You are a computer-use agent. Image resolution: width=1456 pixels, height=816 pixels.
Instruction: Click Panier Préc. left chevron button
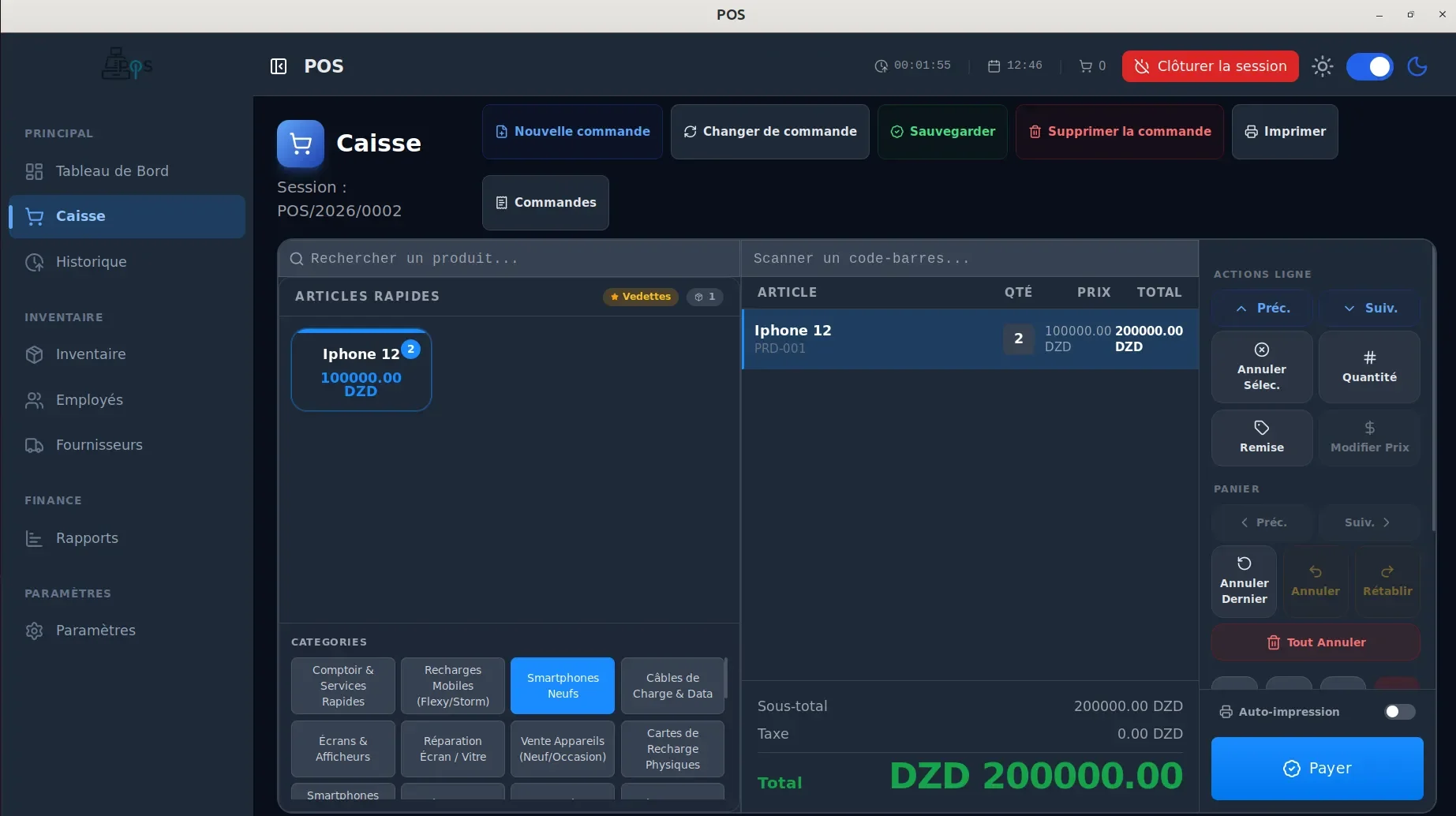[x=1263, y=522]
